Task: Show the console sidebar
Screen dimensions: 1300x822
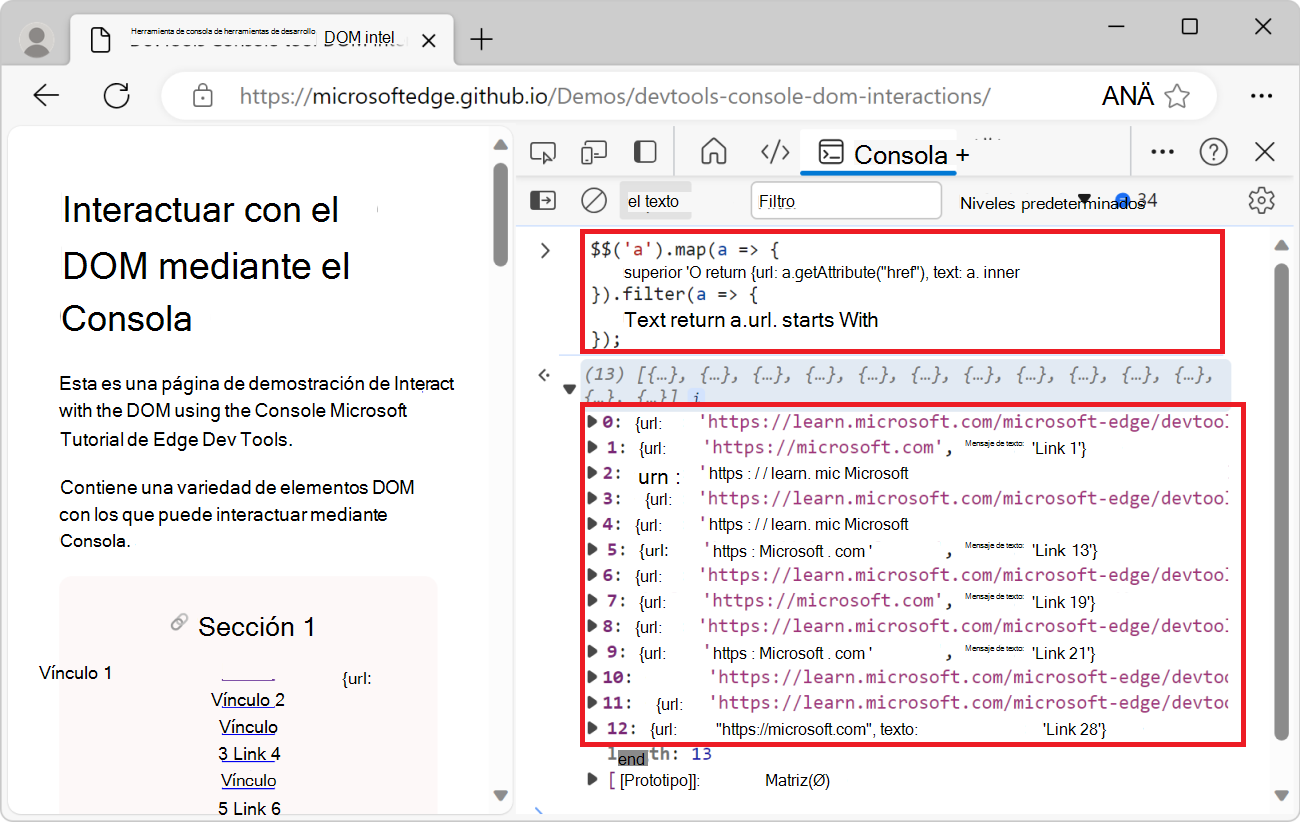Action: (542, 200)
